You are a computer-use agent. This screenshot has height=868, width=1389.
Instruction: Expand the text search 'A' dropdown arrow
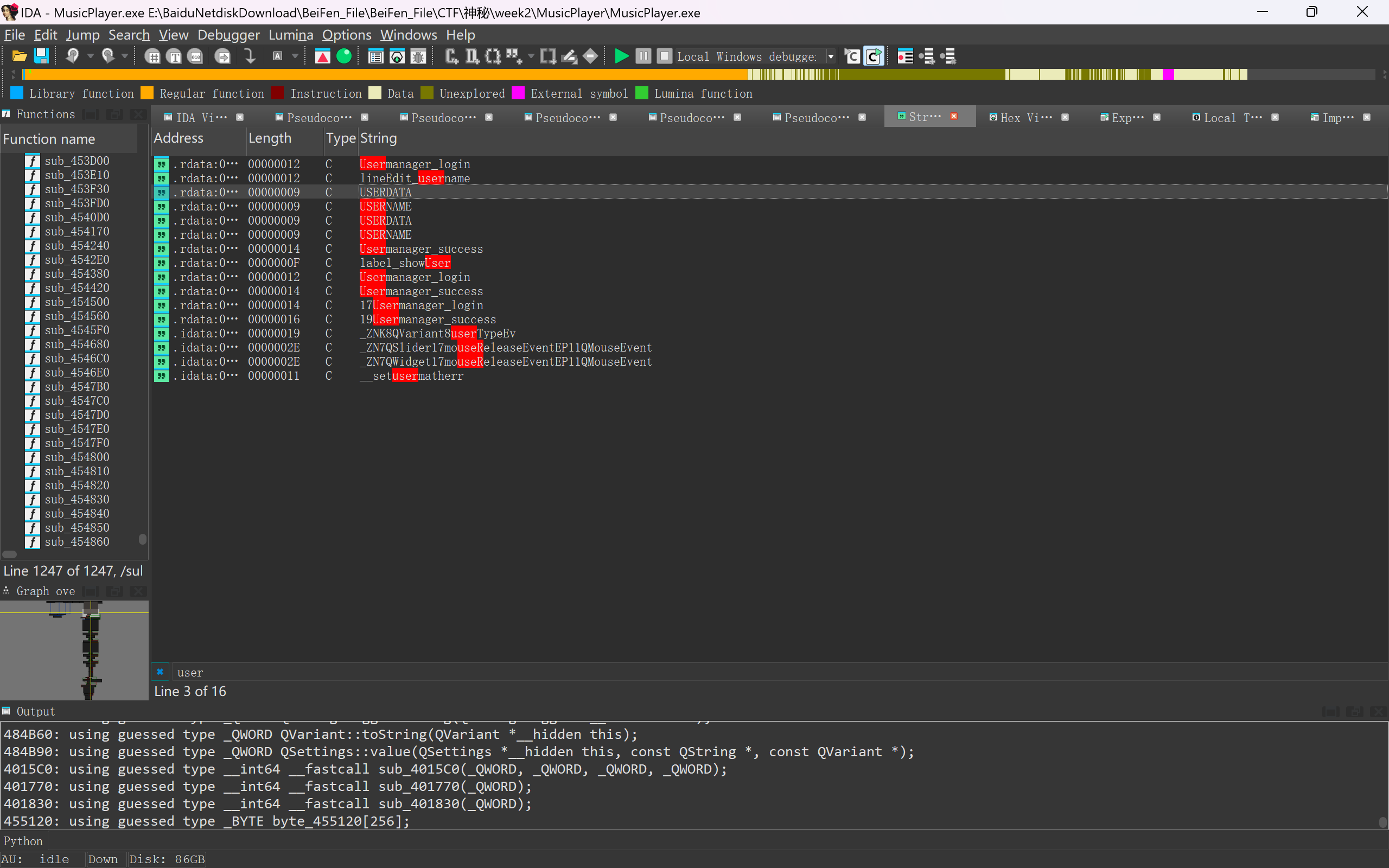[x=295, y=56]
